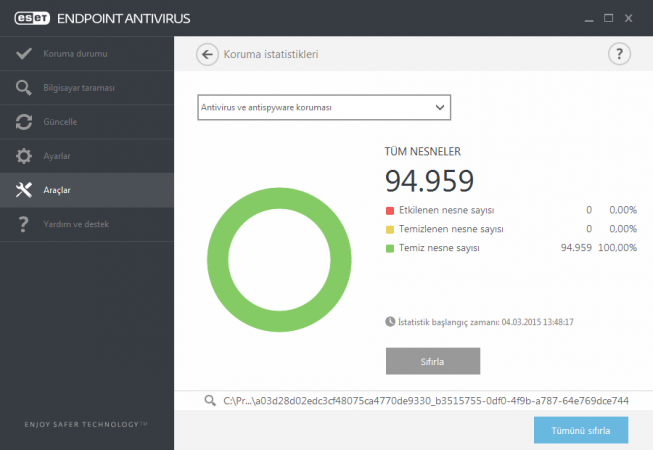Click the tools icon for Araçlar
This screenshot has width=653, height=450.
[x=24, y=190]
